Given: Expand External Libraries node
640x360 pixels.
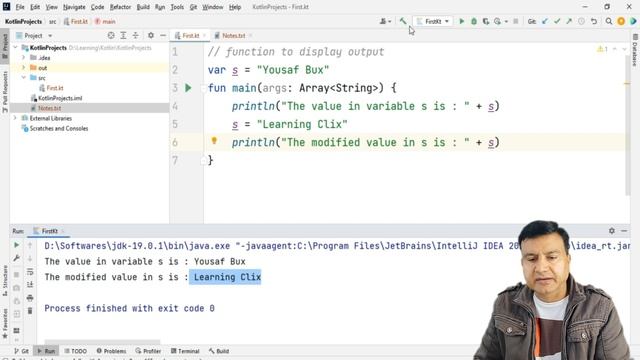Looking at the screenshot, I should pyautogui.click(x=16, y=118).
